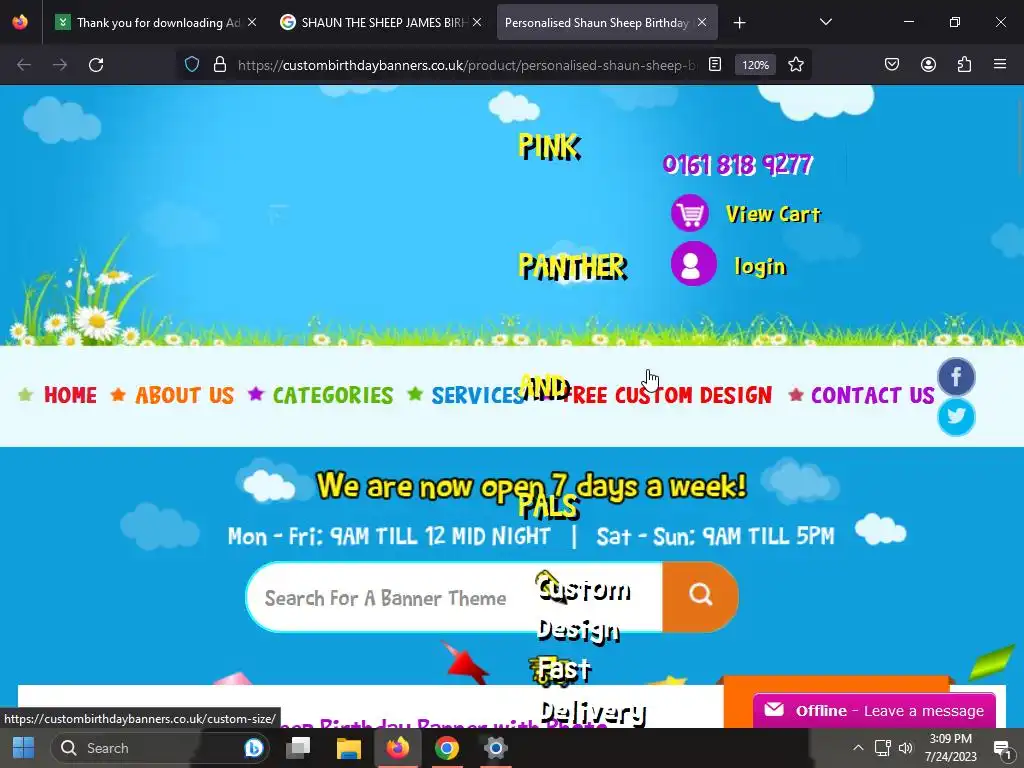Viewport: 1024px width, 768px height.
Task: Go back using the browser back arrow
Action: pos(24,65)
